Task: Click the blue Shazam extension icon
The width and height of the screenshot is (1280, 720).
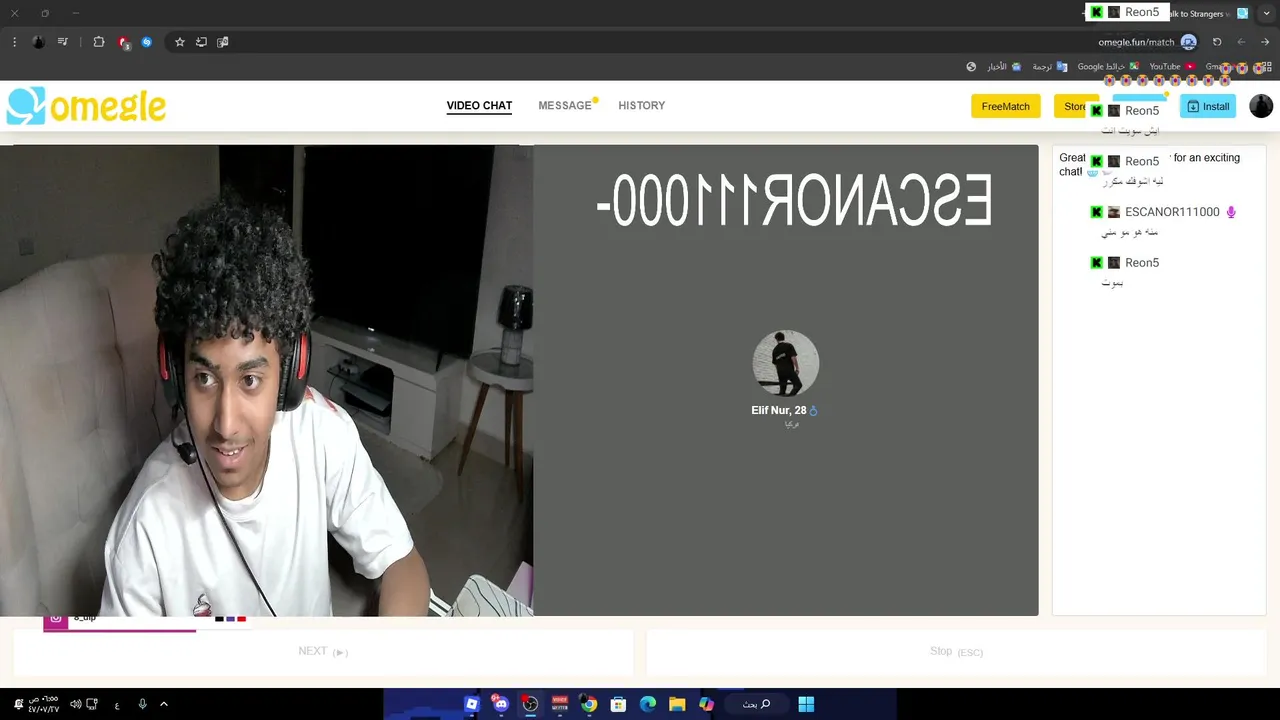Action: pyautogui.click(x=147, y=42)
